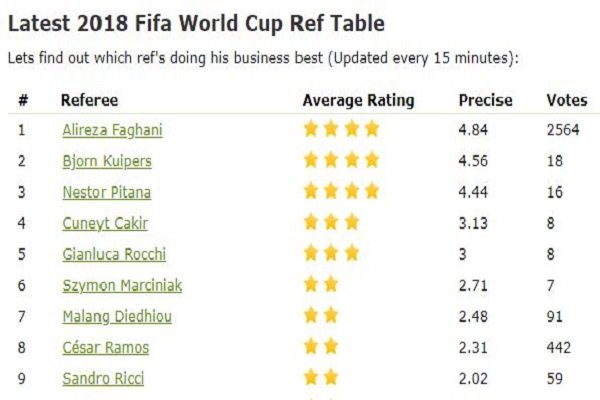
Task: Open Malang Diedhiou referee link
Action: coord(117,317)
